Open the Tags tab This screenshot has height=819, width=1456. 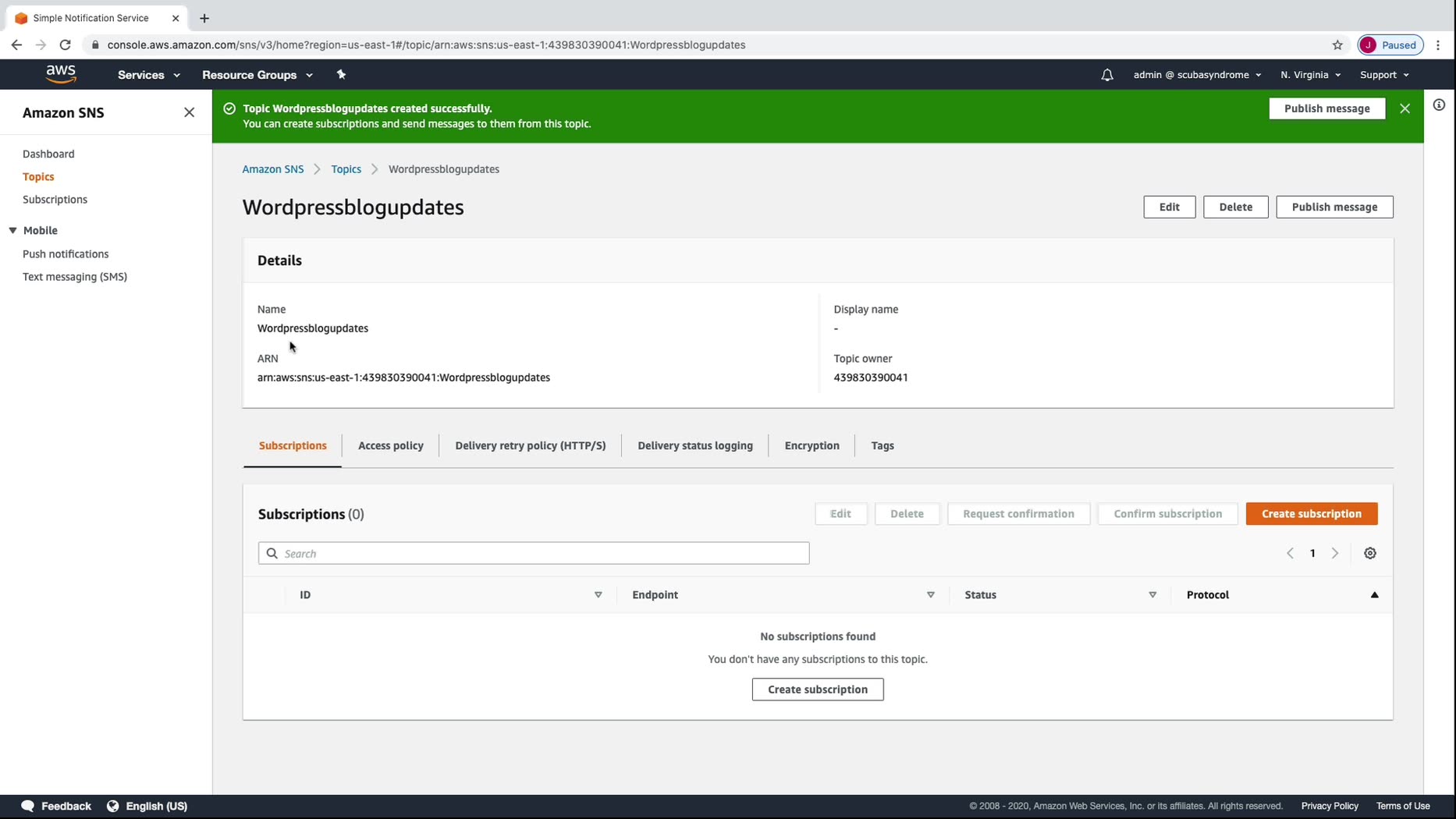pos(882,446)
